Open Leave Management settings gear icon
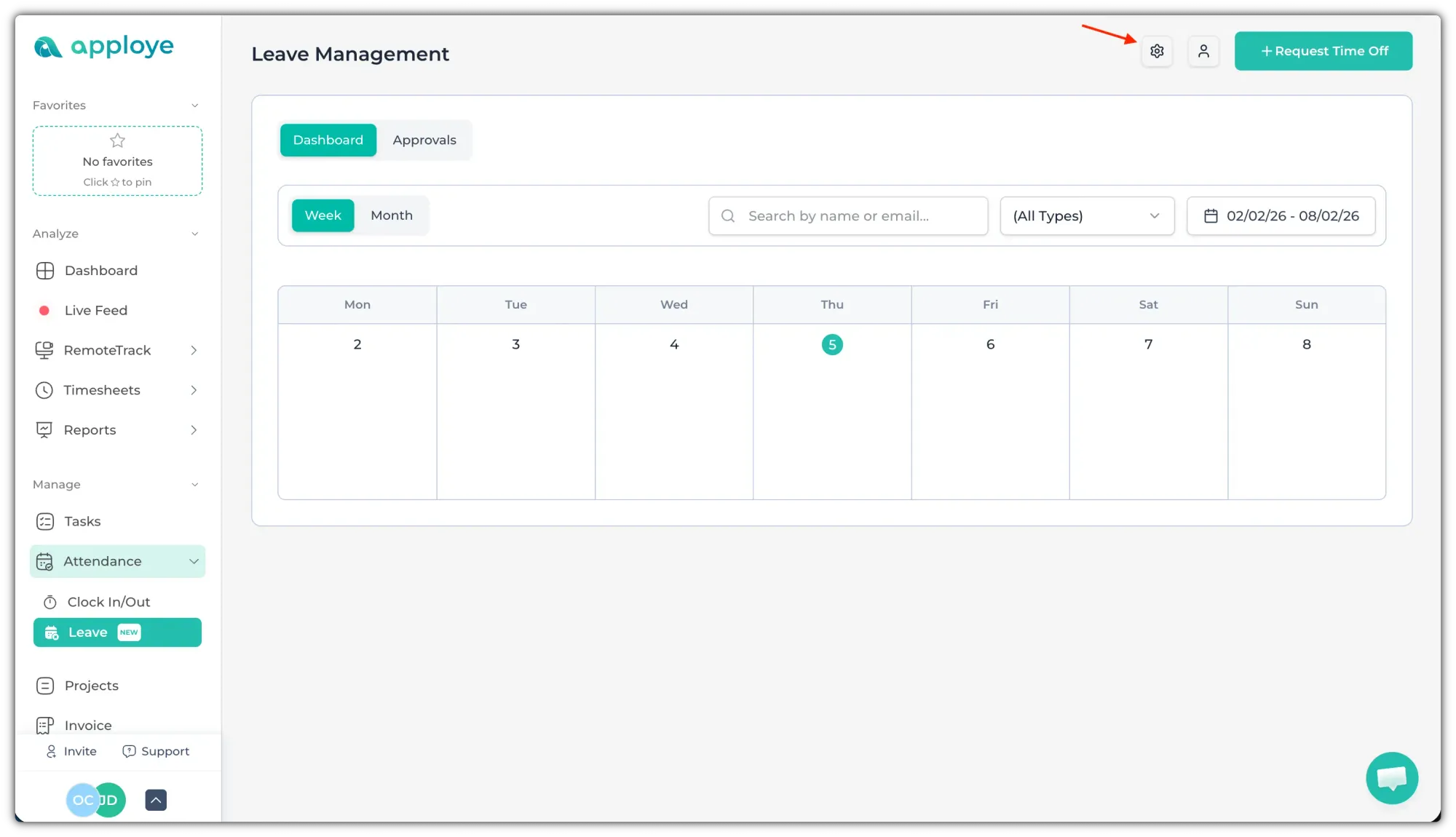The image size is (1456, 837). (x=1157, y=51)
